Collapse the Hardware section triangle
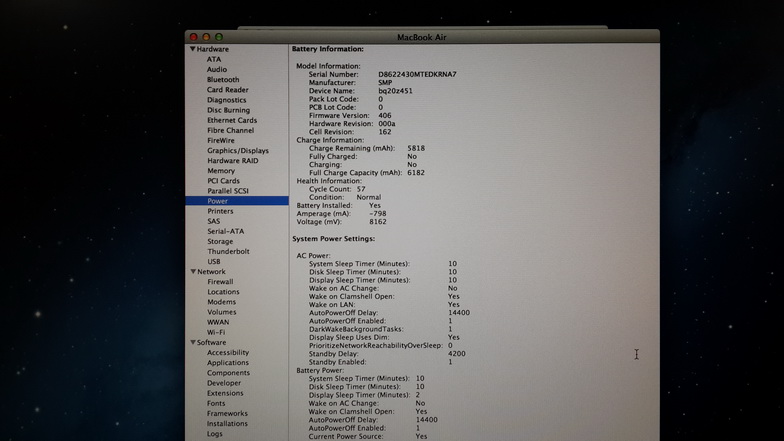Screen dimensions: 784x441 (193, 49)
